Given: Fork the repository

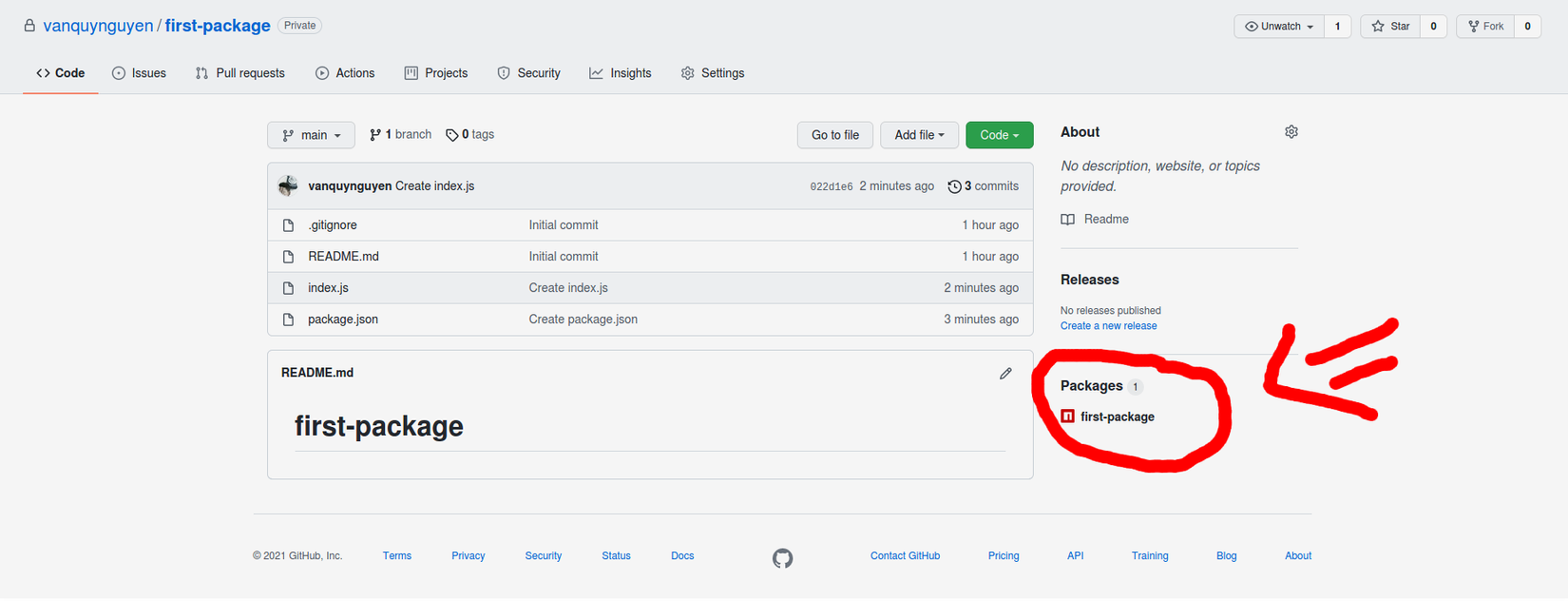Looking at the screenshot, I should 1485,27.
